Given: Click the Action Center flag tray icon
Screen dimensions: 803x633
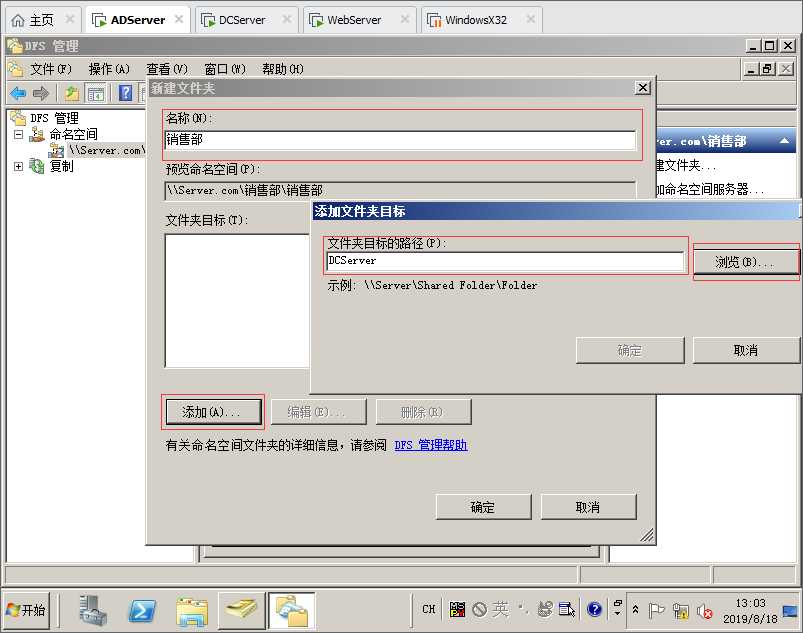Looking at the screenshot, I should (656, 610).
